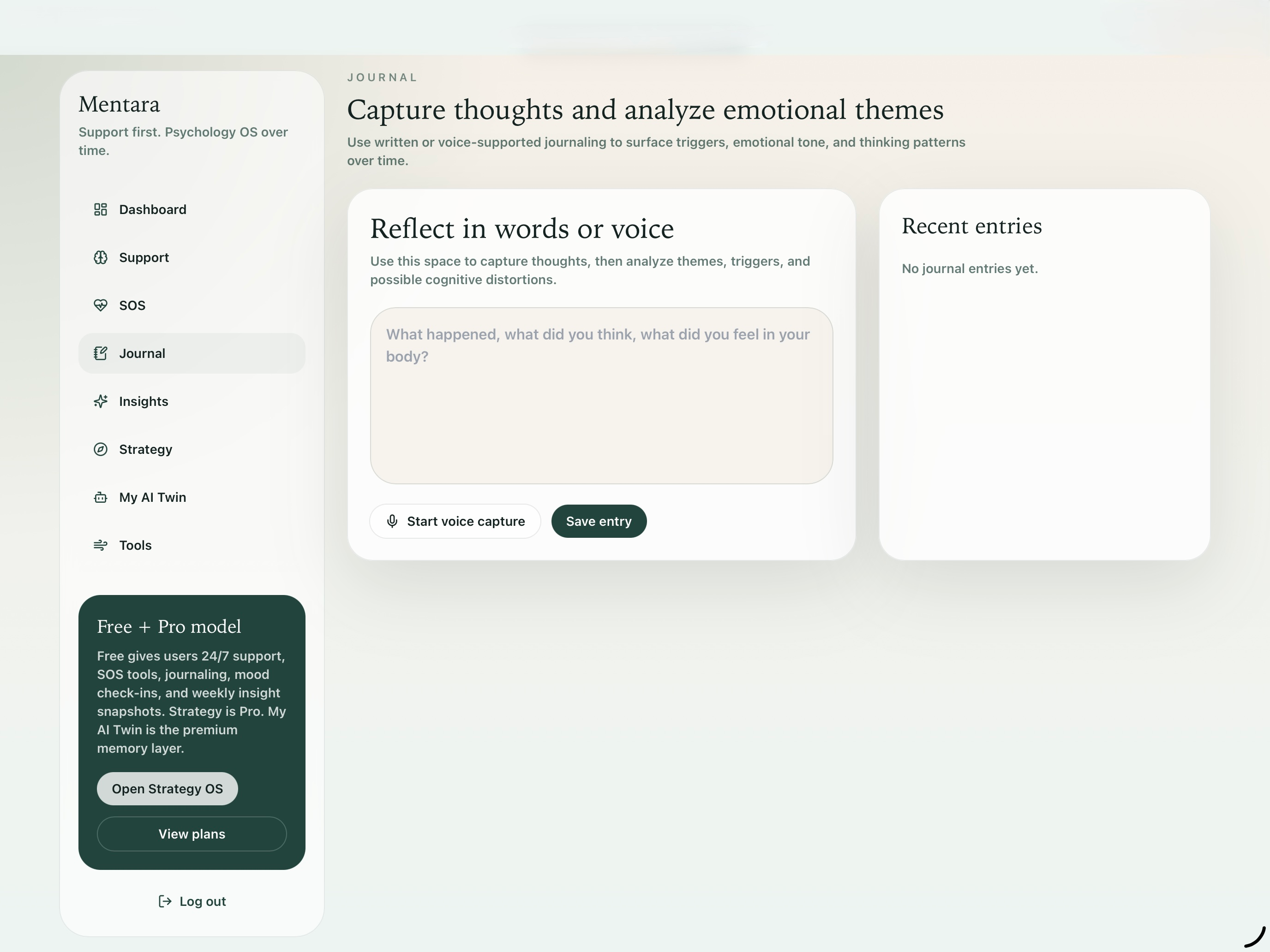
Task: Open the SOS page
Action: [x=192, y=305]
